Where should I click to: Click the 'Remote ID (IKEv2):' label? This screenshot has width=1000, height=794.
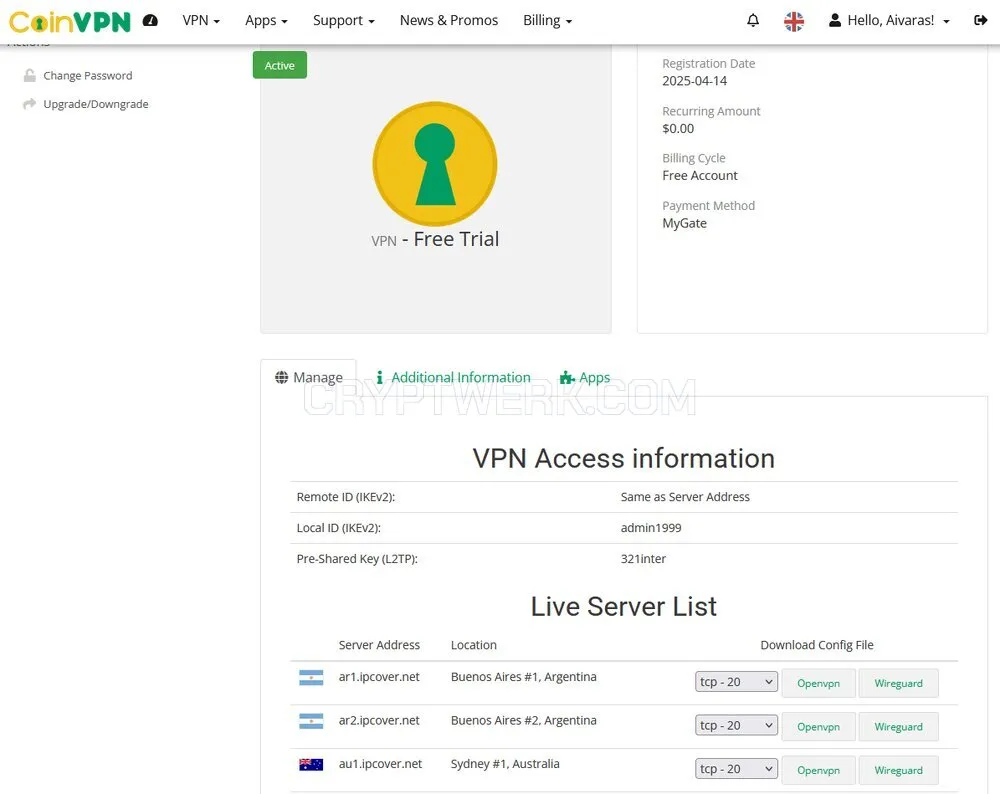346,497
